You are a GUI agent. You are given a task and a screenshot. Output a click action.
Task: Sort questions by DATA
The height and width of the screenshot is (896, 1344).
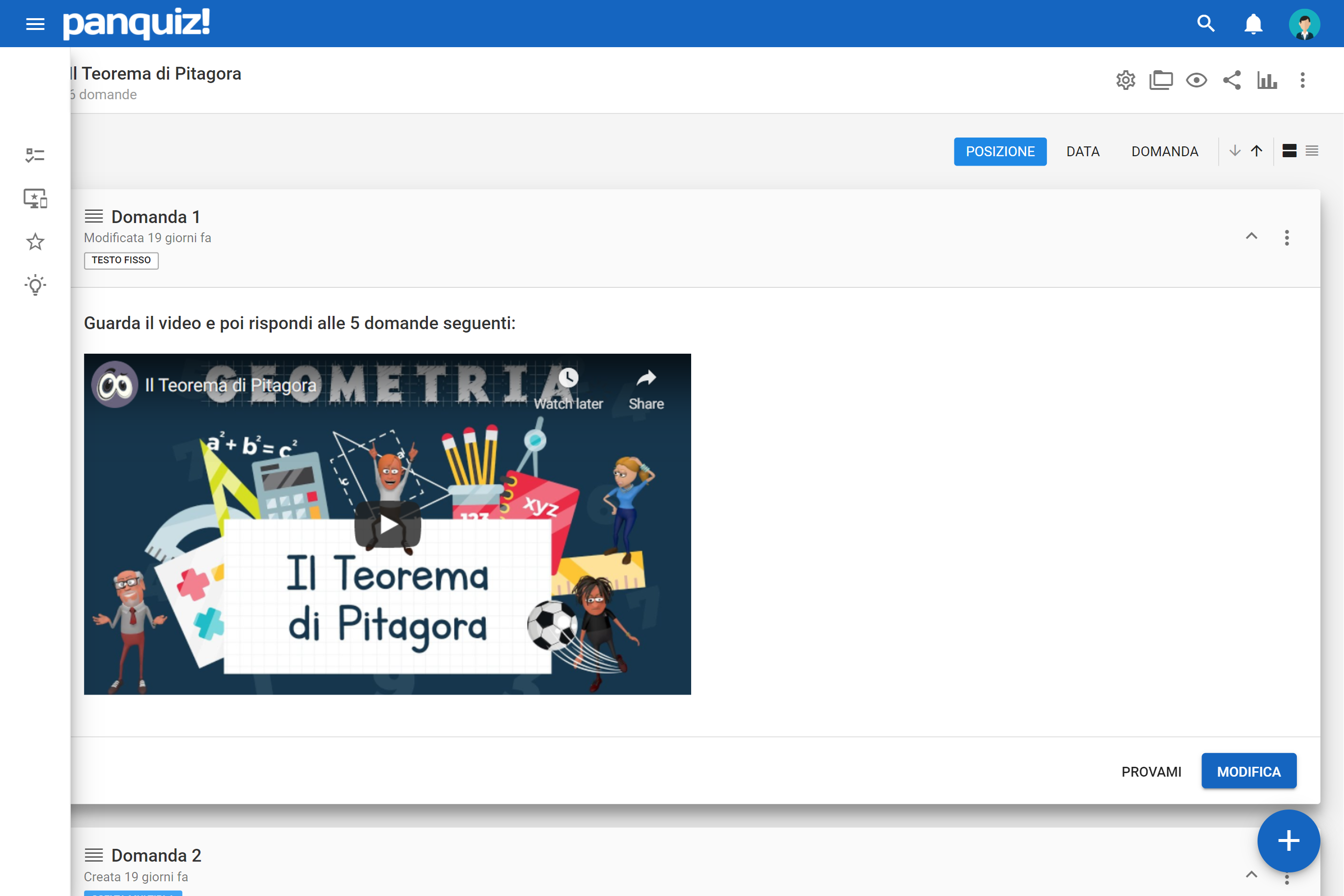(x=1083, y=151)
